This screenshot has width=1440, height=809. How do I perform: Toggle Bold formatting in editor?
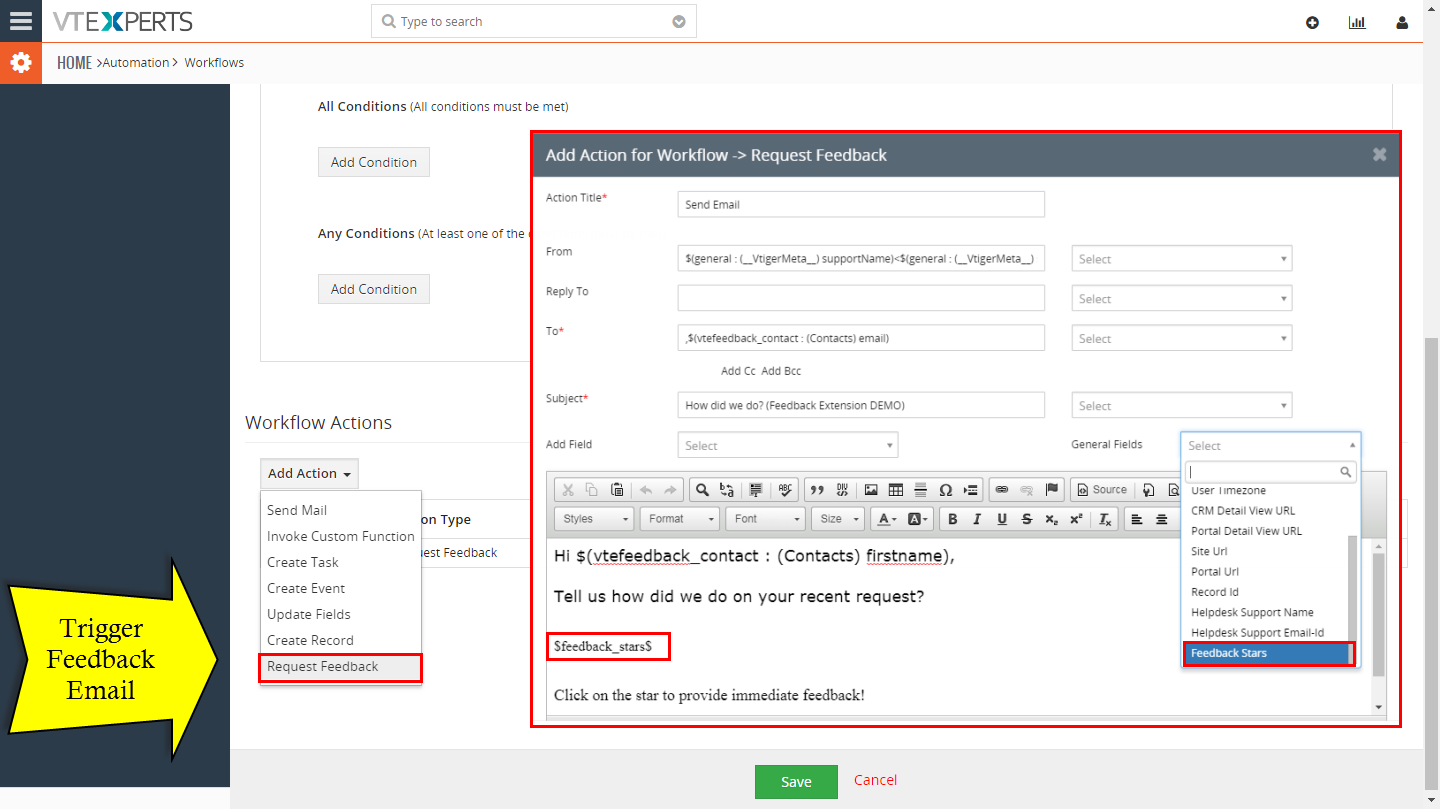click(952, 519)
